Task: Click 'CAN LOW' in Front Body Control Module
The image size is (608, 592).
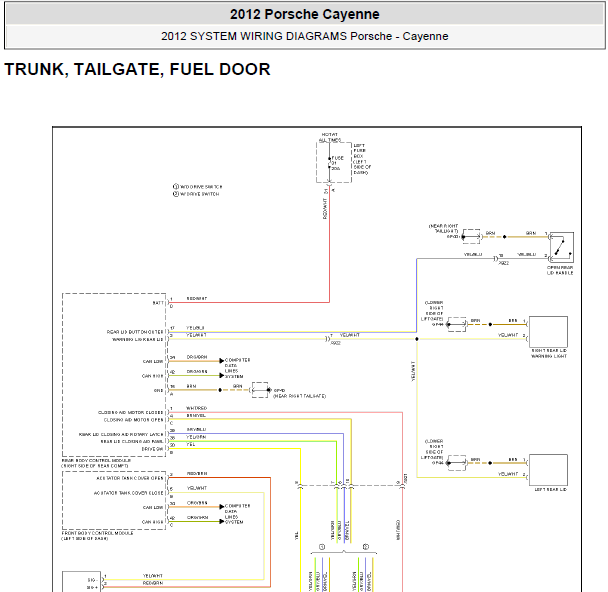Action: (x=153, y=507)
